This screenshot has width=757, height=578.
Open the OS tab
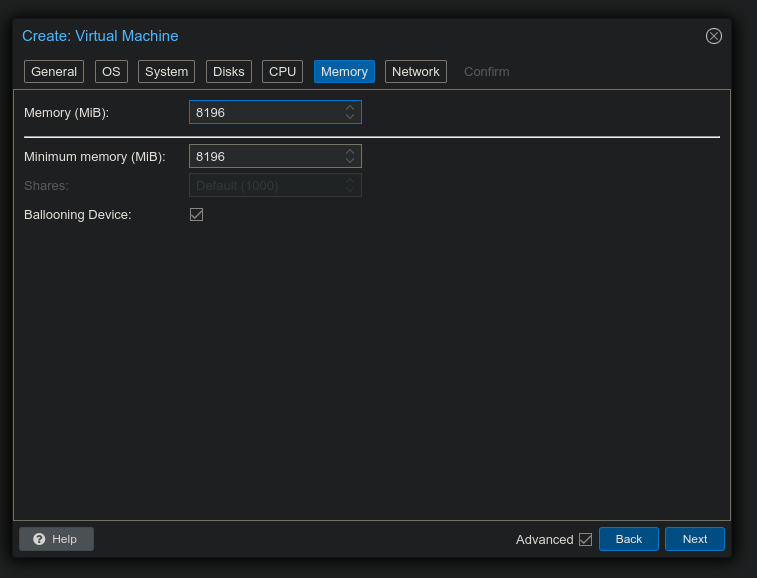(111, 72)
